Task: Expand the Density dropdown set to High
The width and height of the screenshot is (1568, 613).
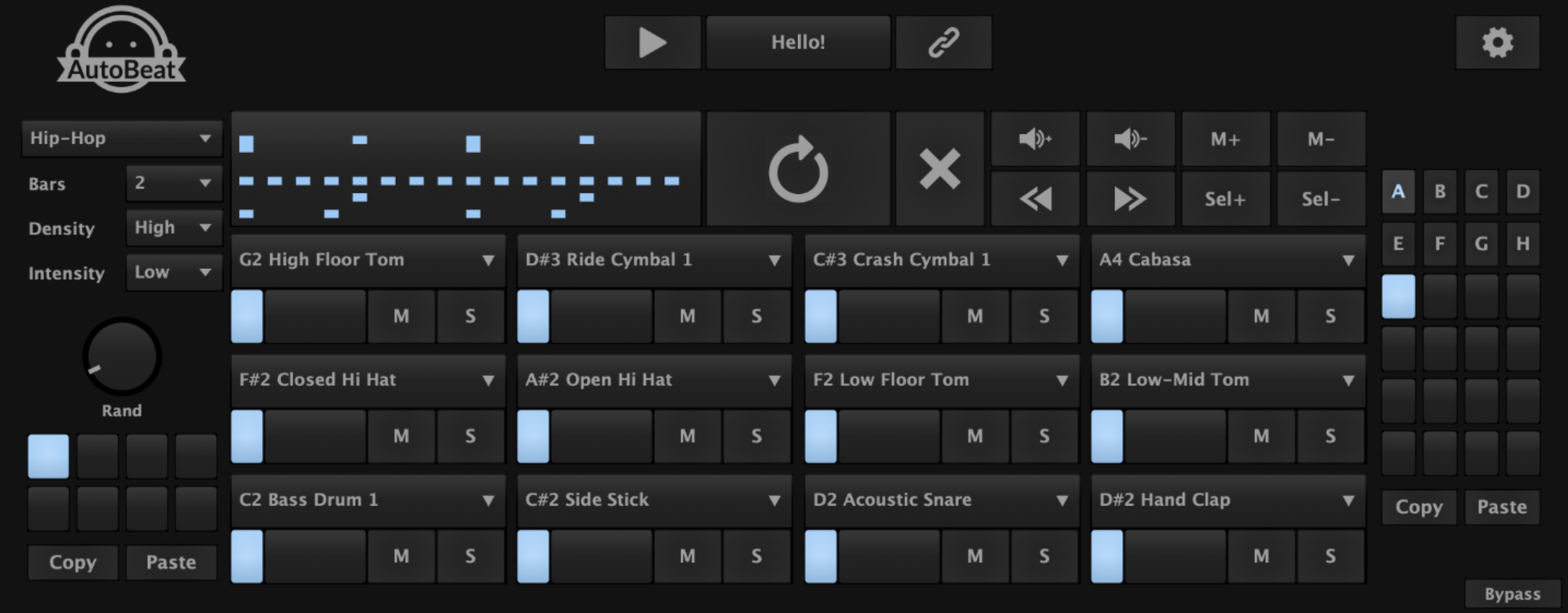Action: click(x=173, y=228)
